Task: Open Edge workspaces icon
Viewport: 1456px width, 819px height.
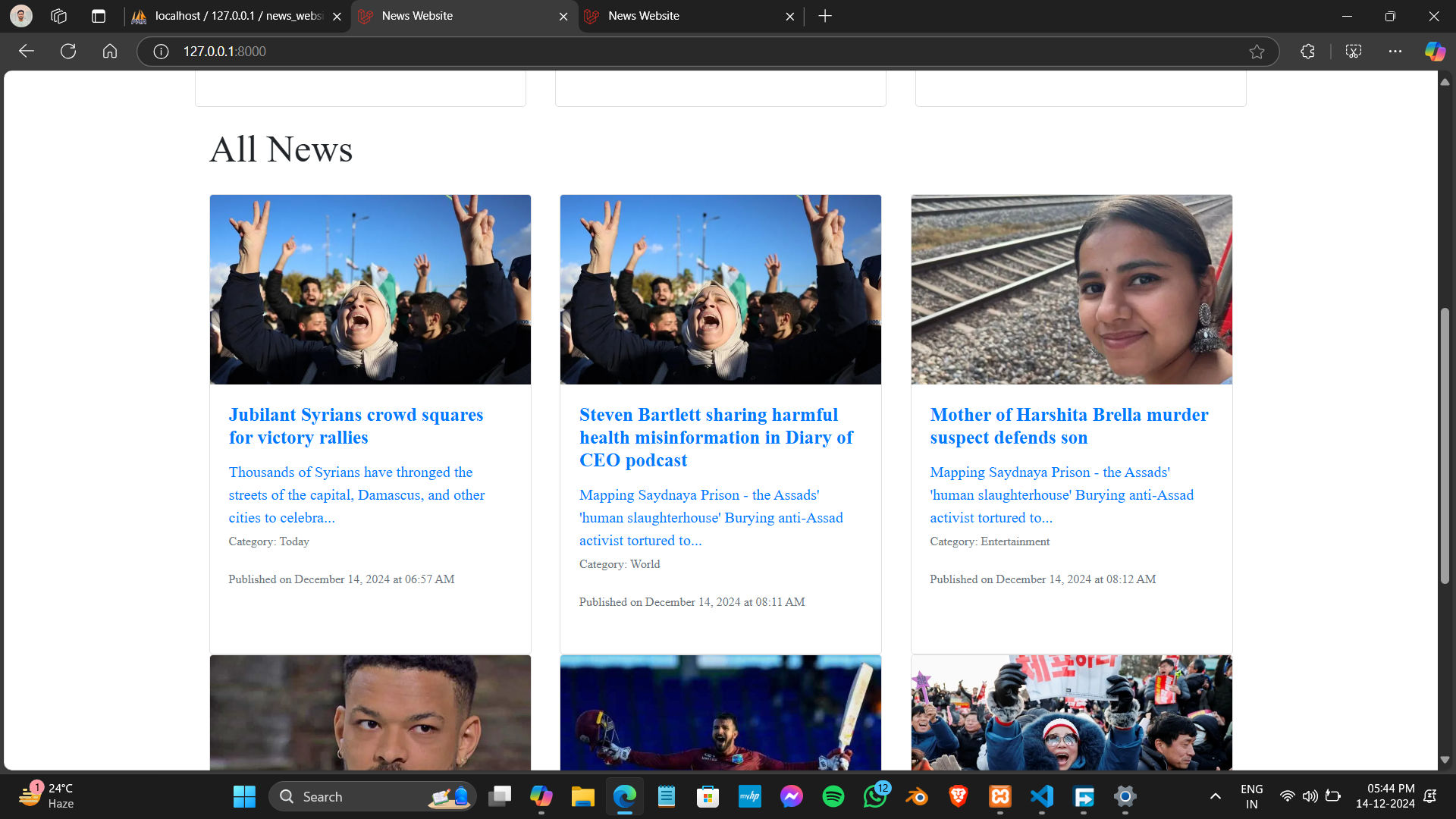Action: coord(59,16)
